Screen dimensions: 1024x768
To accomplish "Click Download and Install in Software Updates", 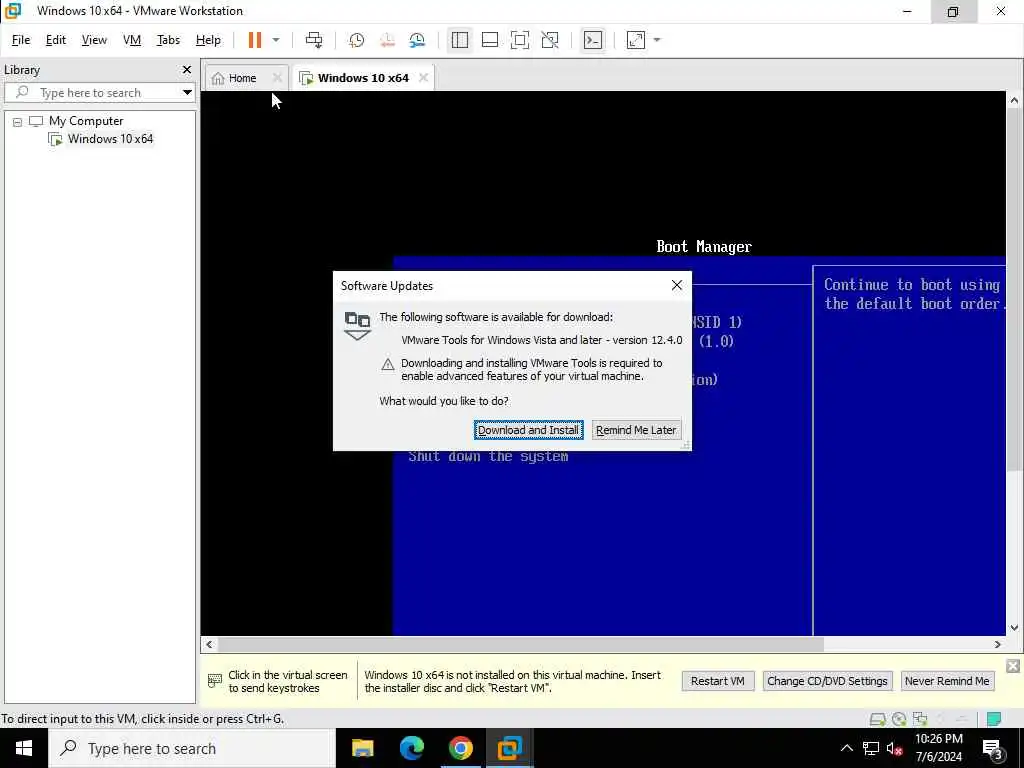I will point(528,430).
